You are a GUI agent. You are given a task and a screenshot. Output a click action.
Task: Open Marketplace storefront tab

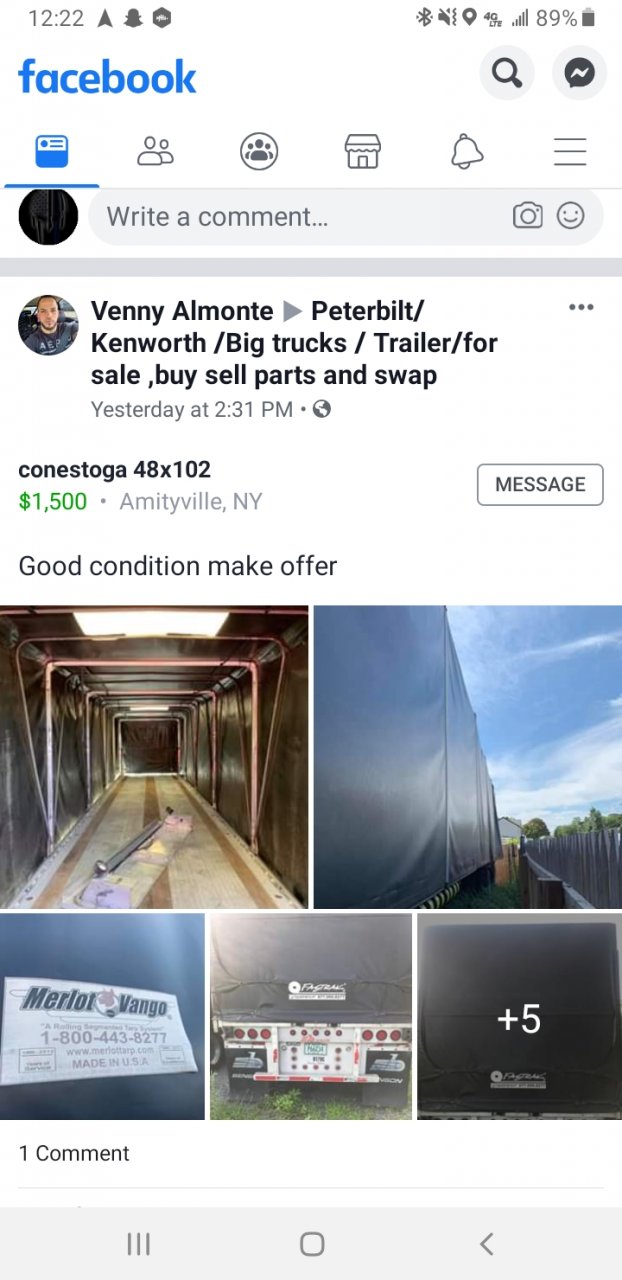[363, 151]
